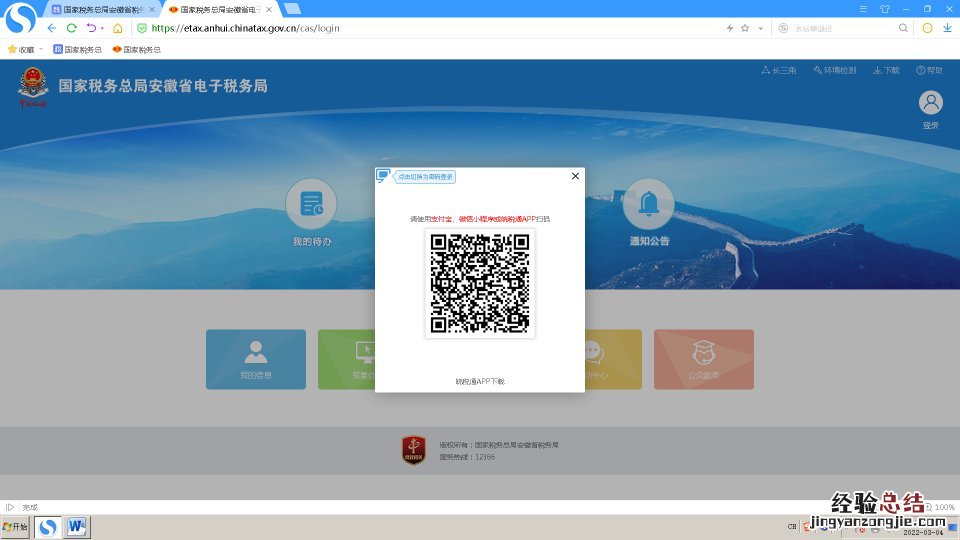
Task: Open a new browser tab
Action: click(x=292, y=9)
